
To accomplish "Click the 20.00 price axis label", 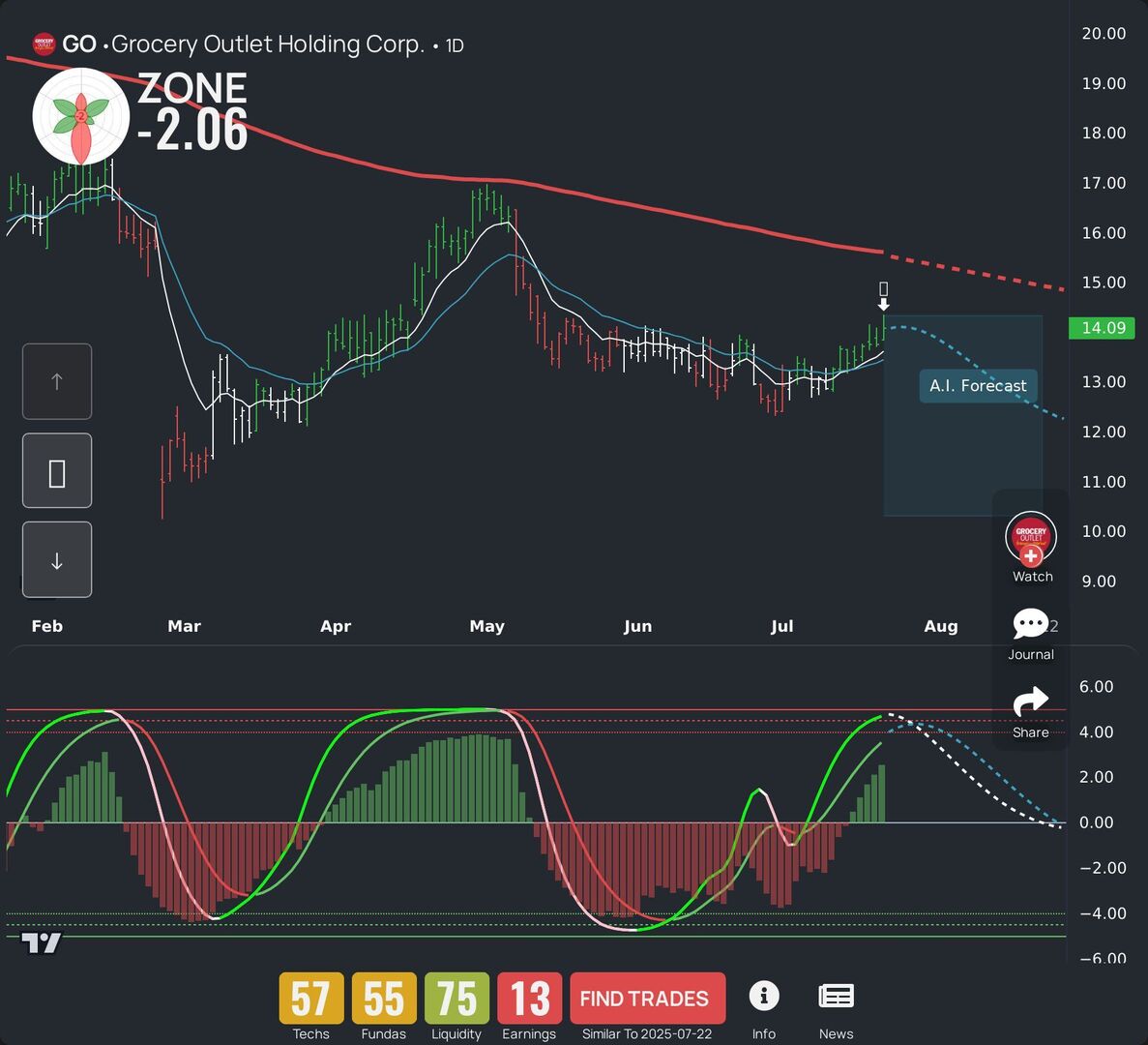I will pyautogui.click(x=1104, y=33).
